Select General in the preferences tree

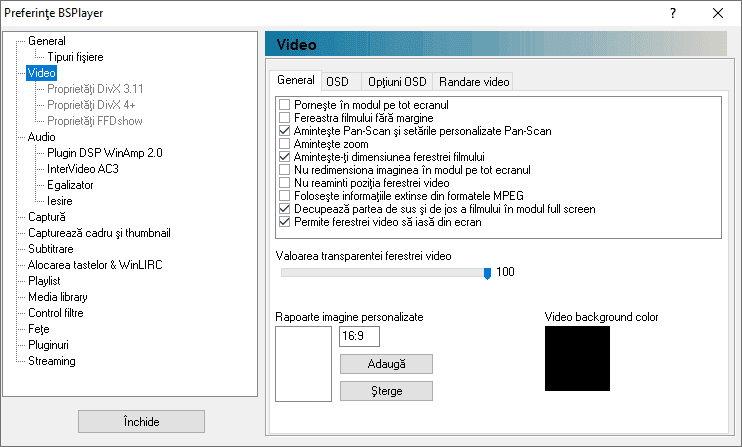(47, 41)
